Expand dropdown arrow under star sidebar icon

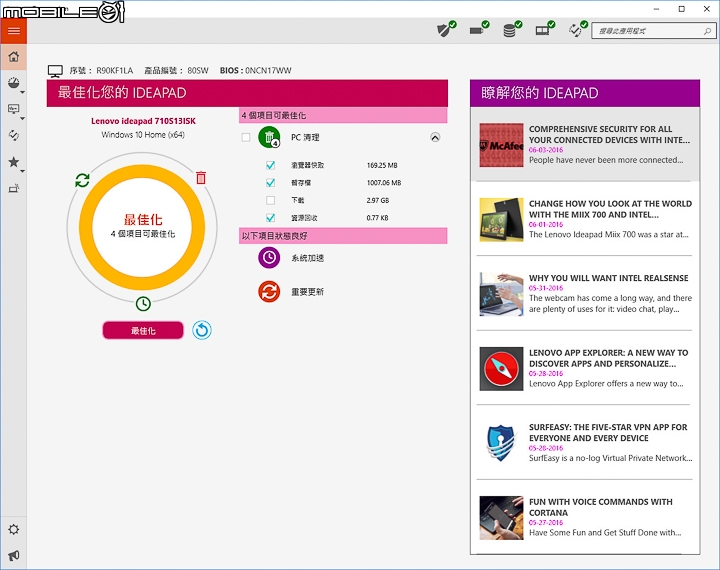click(22, 171)
